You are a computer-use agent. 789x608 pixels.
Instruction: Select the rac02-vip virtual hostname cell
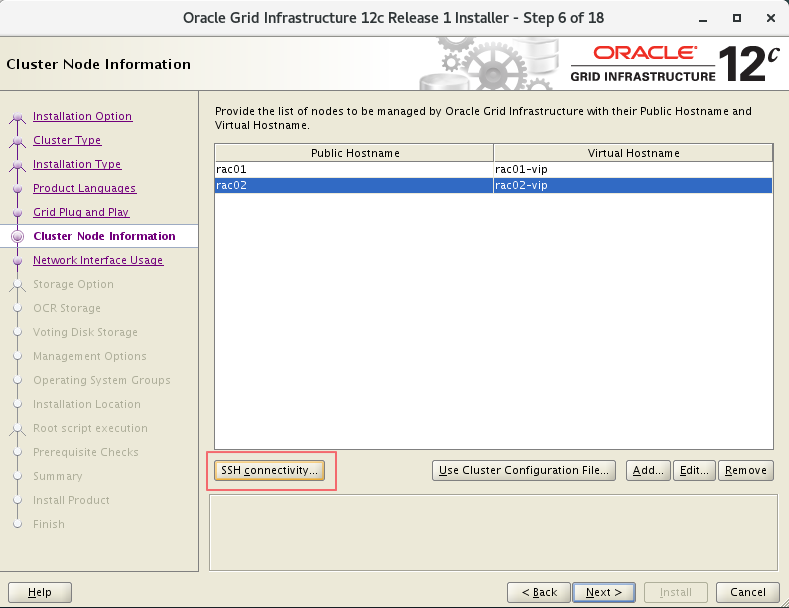point(632,185)
